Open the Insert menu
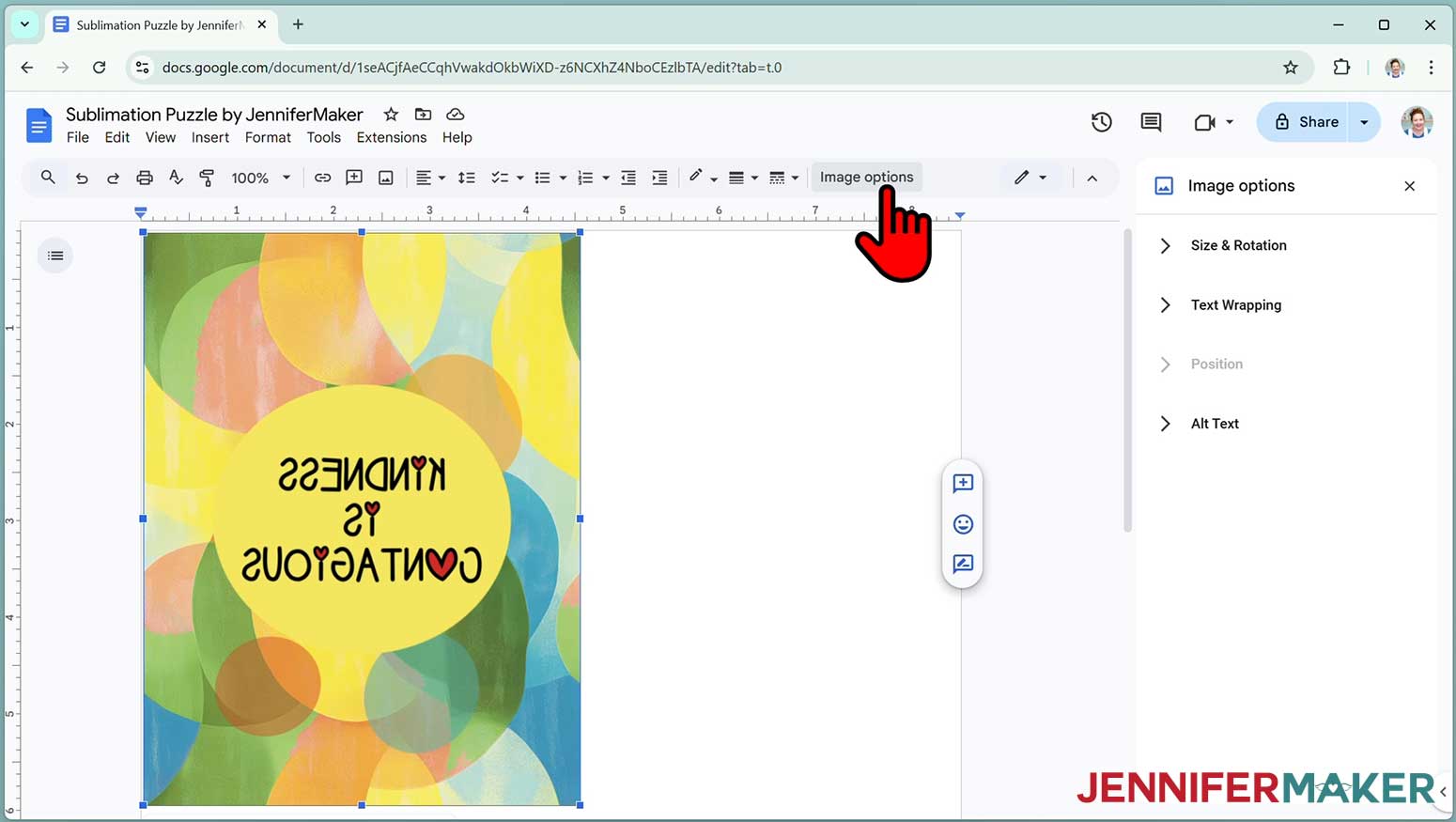Image resolution: width=1456 pixels, height=822 pixels. coord(210,137)
